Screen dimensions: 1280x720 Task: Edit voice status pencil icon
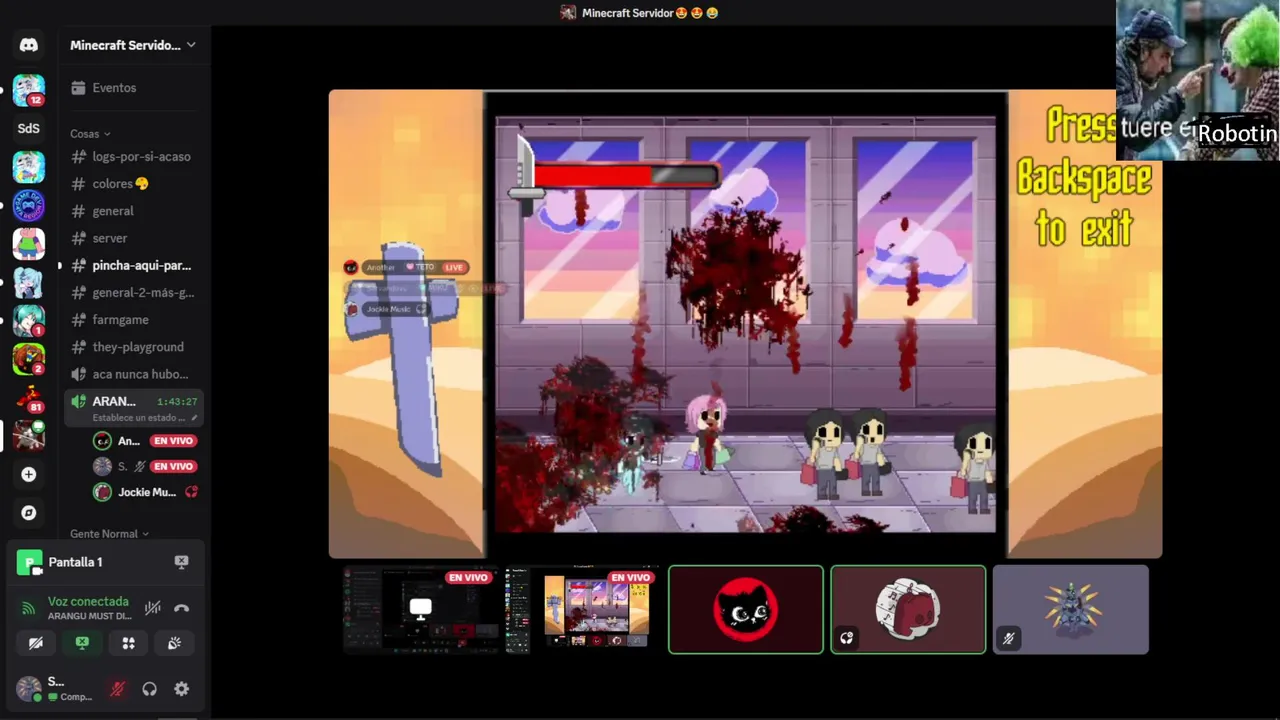tap(194, 418)
